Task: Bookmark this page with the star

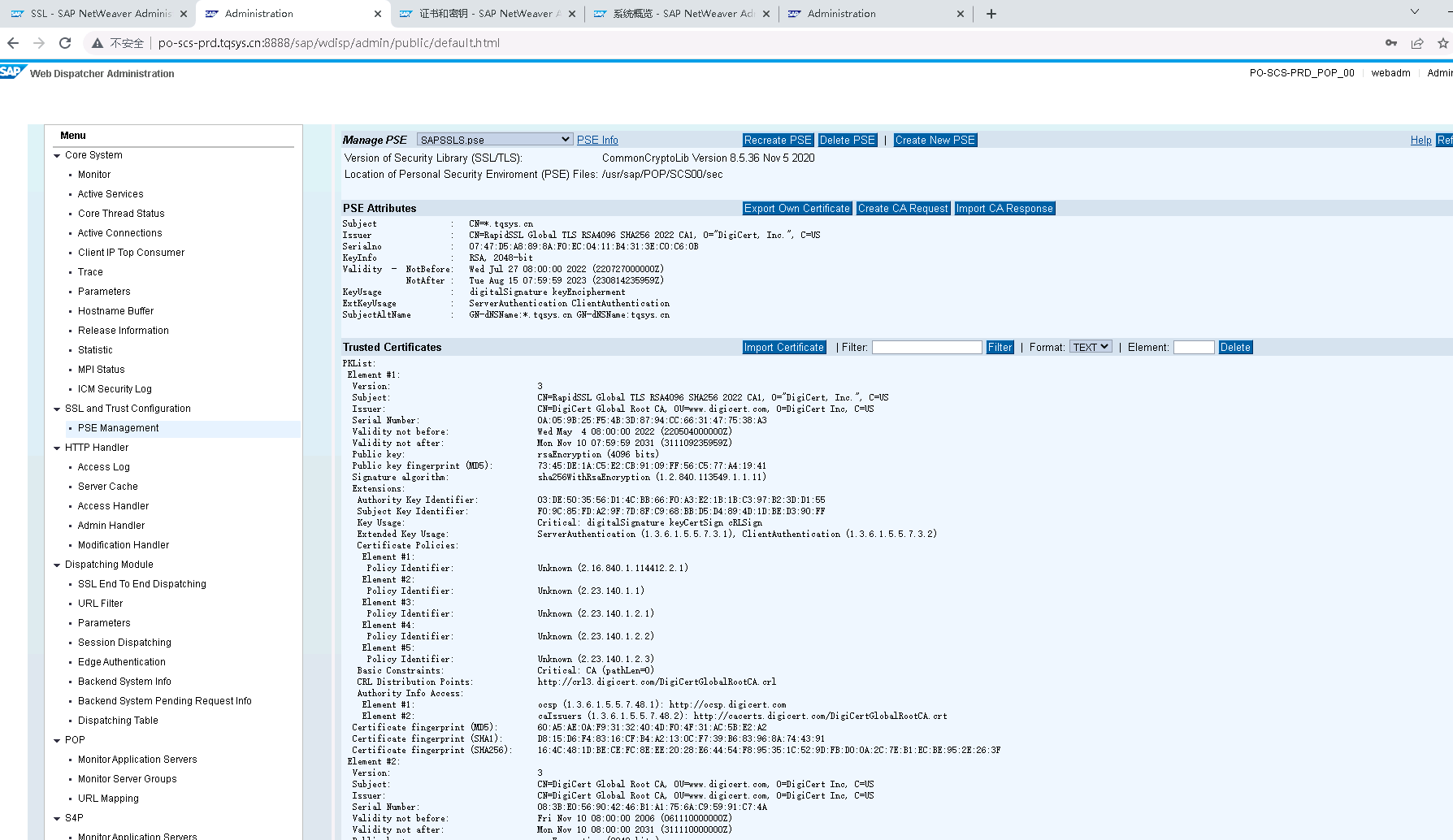Action: coord(1443,43)
